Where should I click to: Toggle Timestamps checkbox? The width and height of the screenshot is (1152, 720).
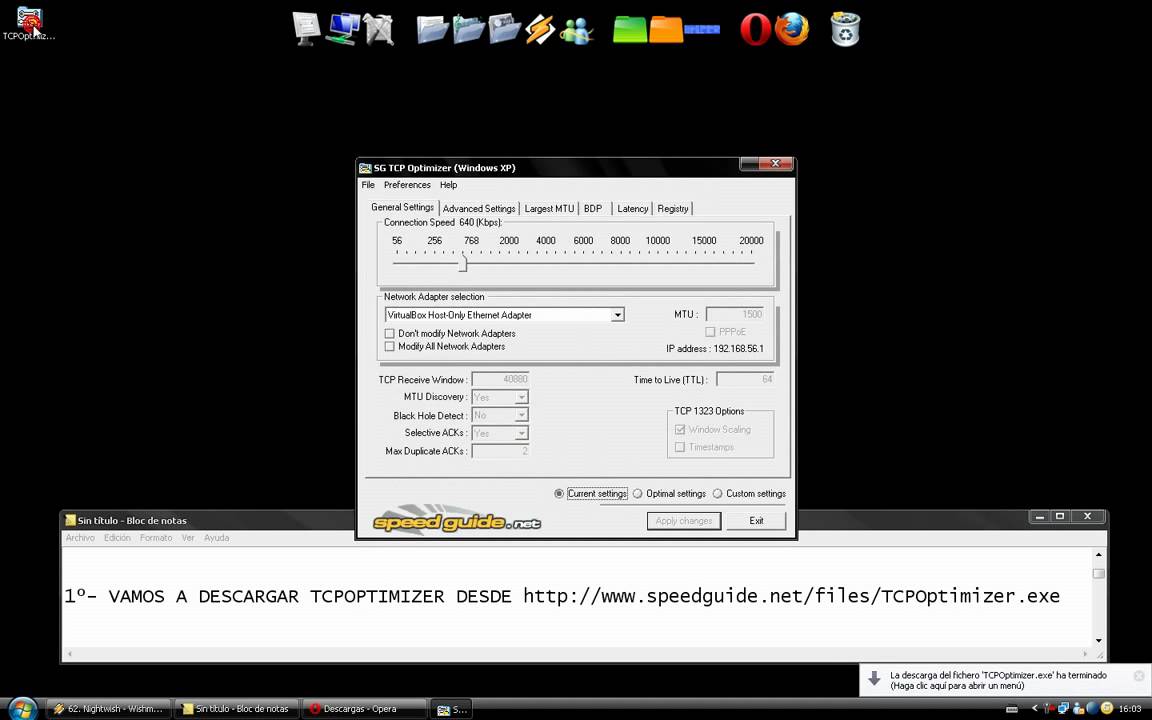point(680,447)
